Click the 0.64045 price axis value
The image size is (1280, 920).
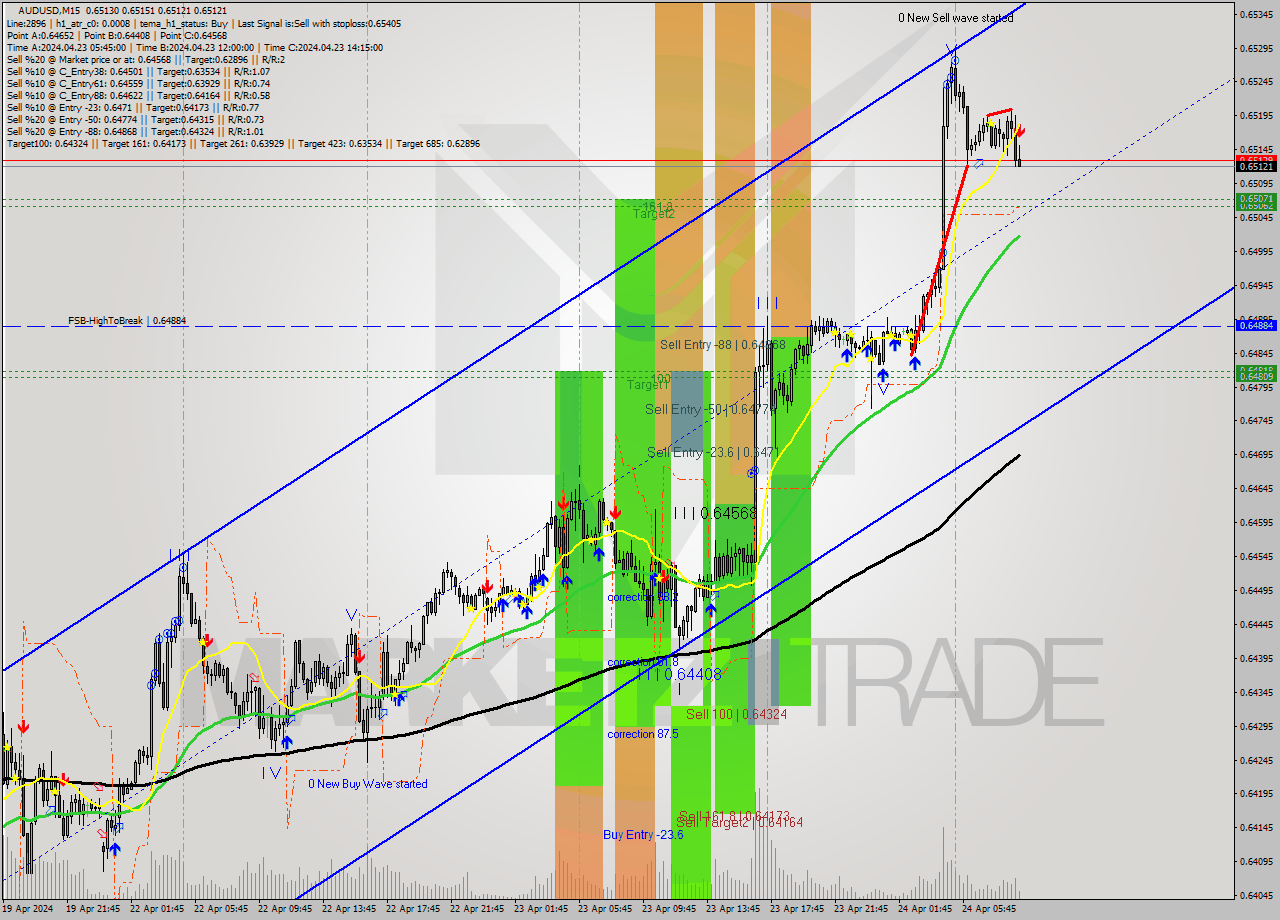point(1256,895)
